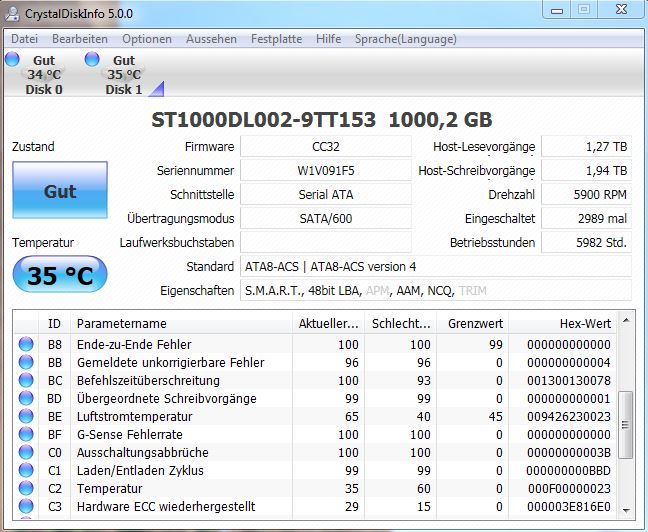Screen dimensions: 648x532
Task: Minimize the CrystalDiskInfo window
Action: [x=557, y=10]
